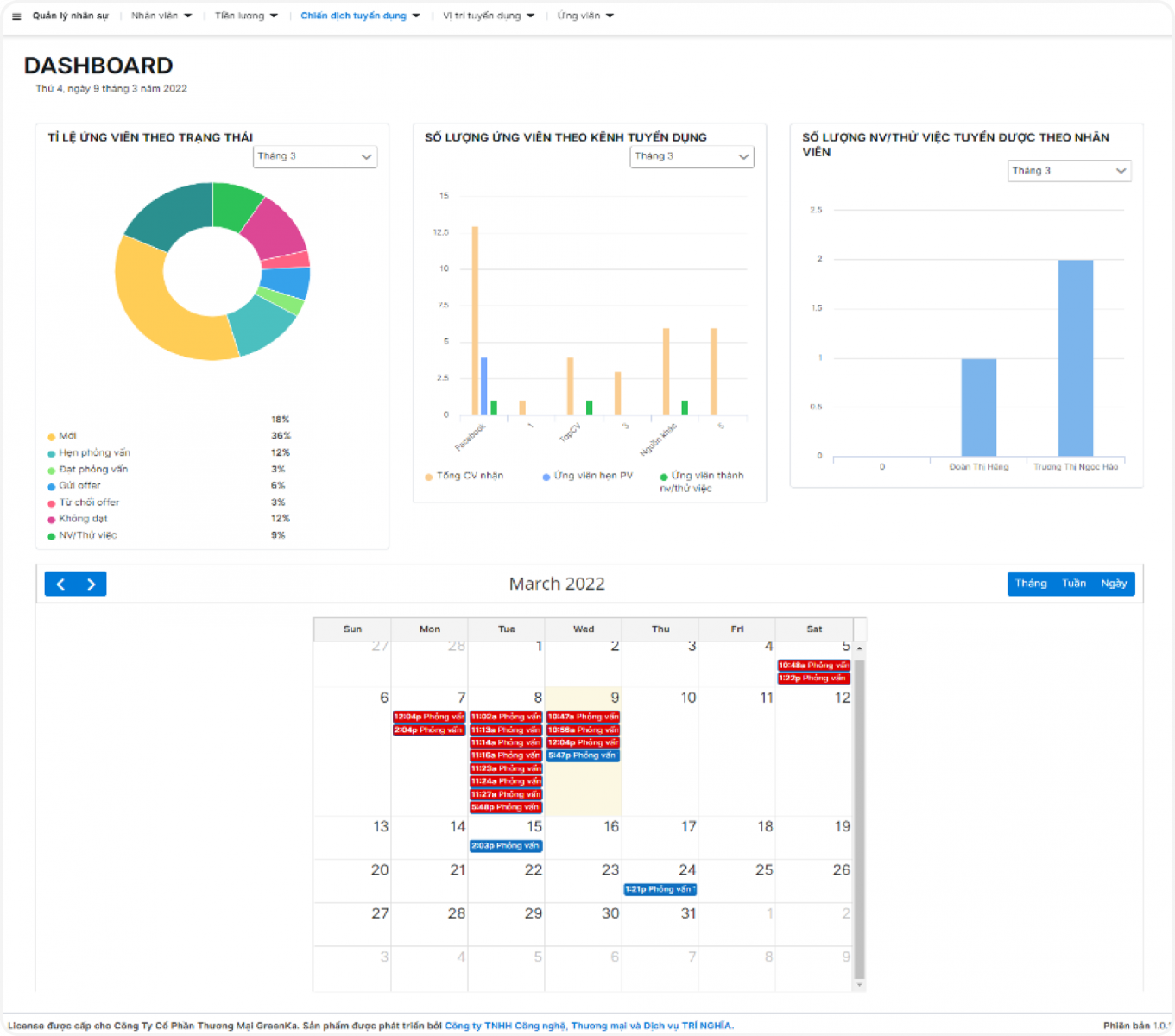Open month dropdown in recruitment channel chart
This screenshot has width=1175, height=1036.
point(692,156)
